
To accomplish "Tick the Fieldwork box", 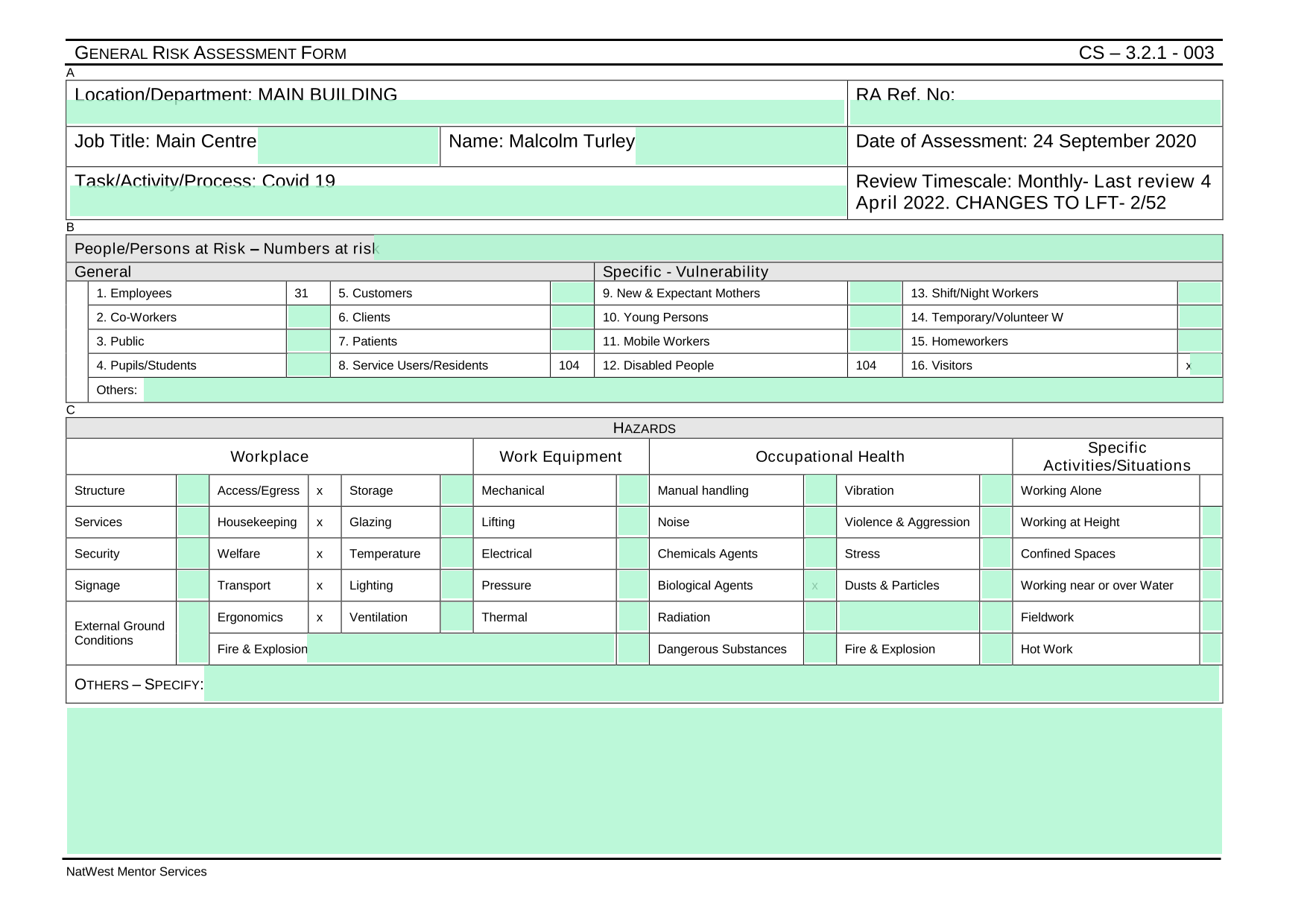I will point(1212,617).
